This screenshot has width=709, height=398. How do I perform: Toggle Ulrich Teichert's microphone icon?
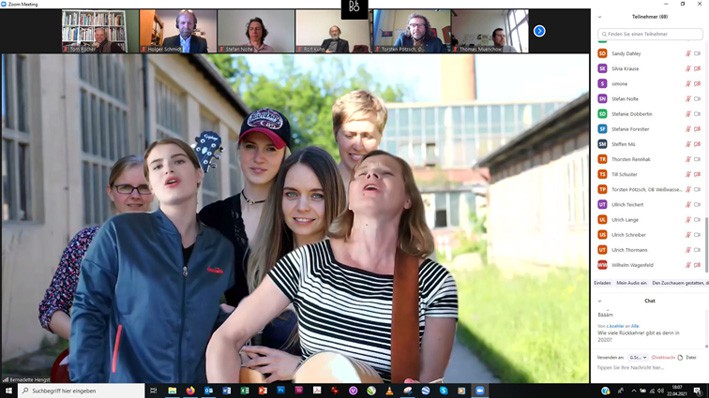point(688,204)
